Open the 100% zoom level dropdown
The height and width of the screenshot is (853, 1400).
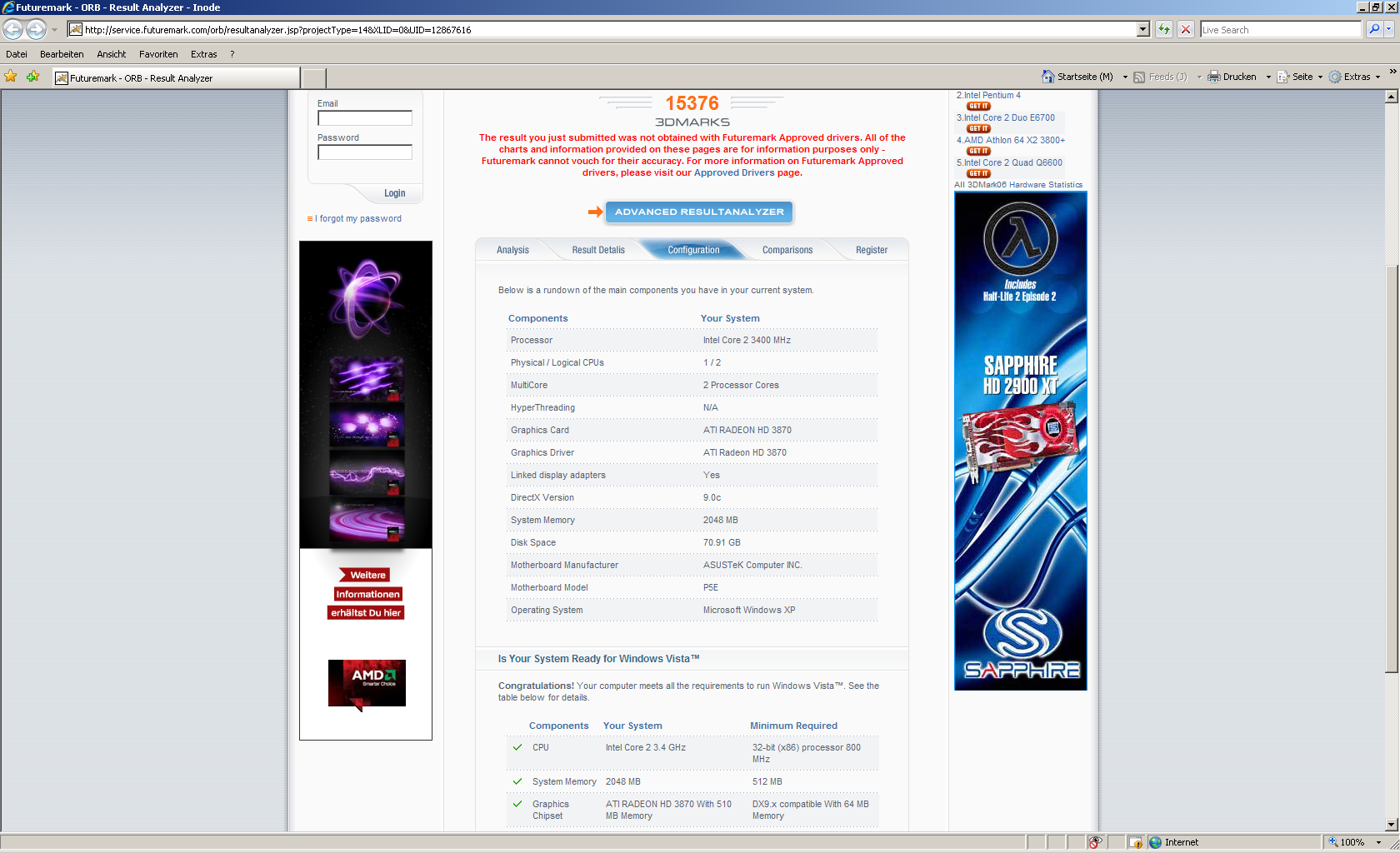(1379, 842)
